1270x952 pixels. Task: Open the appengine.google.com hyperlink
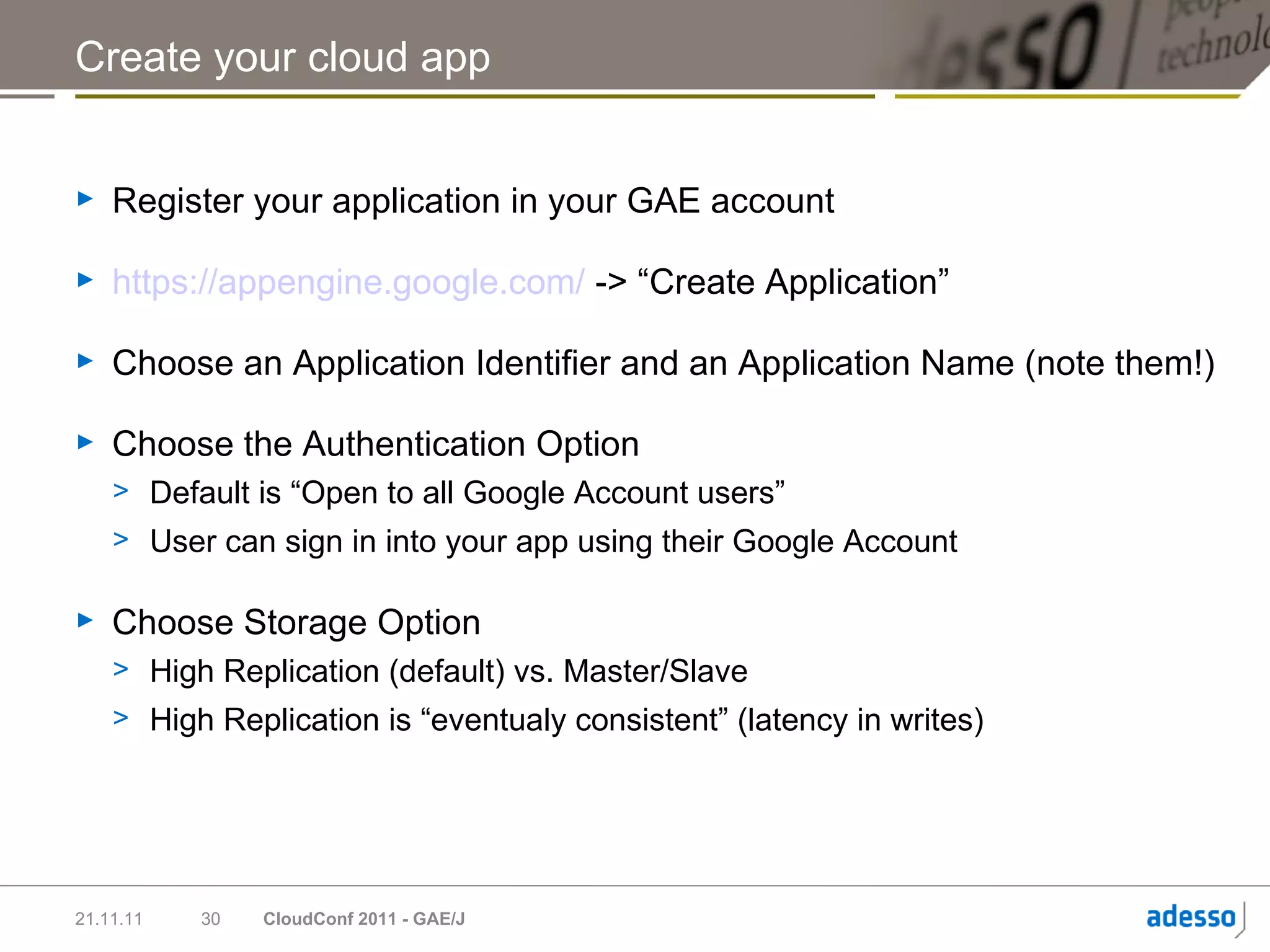[x=348, y=282]
